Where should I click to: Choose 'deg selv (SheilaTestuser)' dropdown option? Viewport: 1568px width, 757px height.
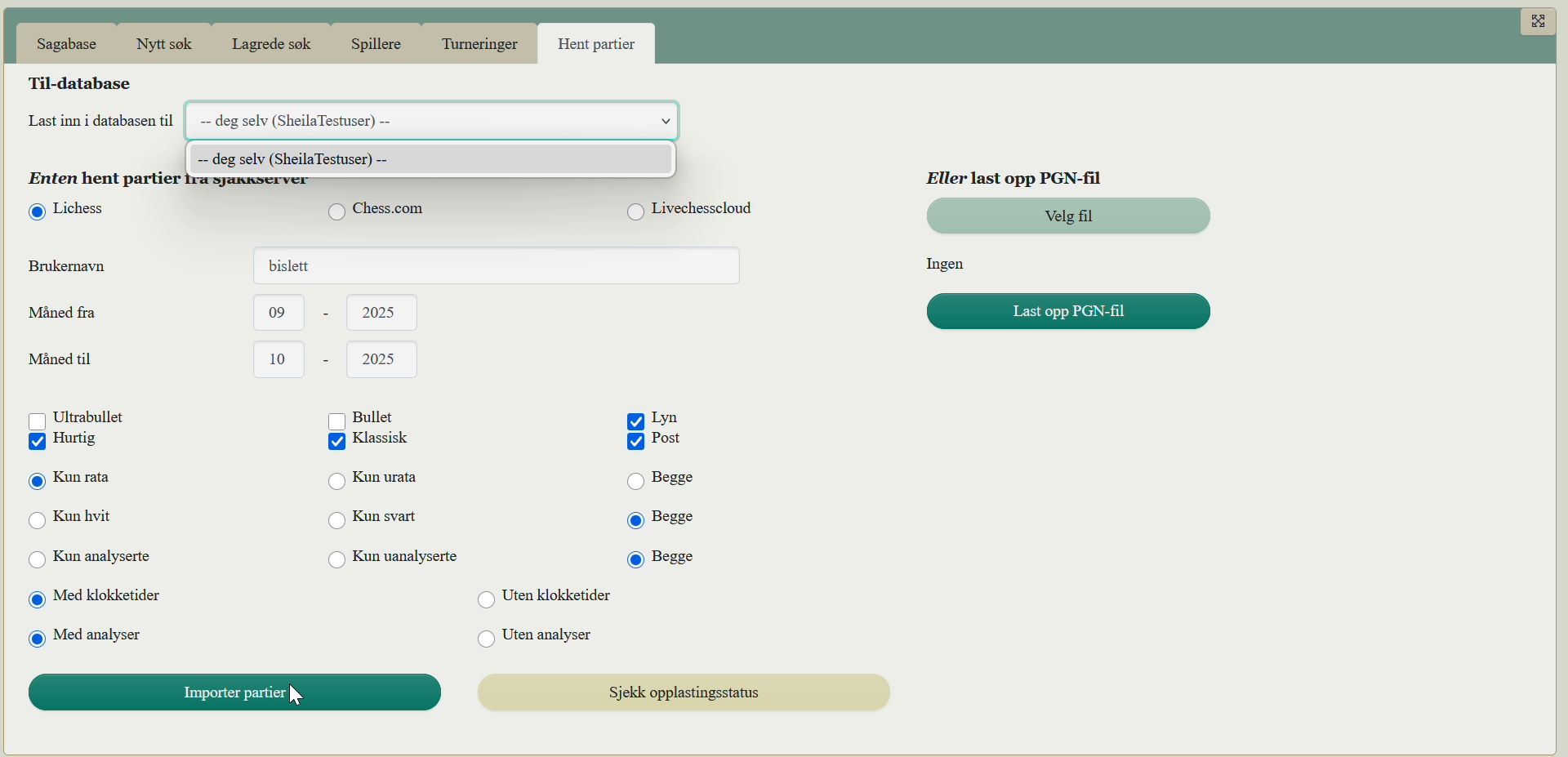point(431,159)
